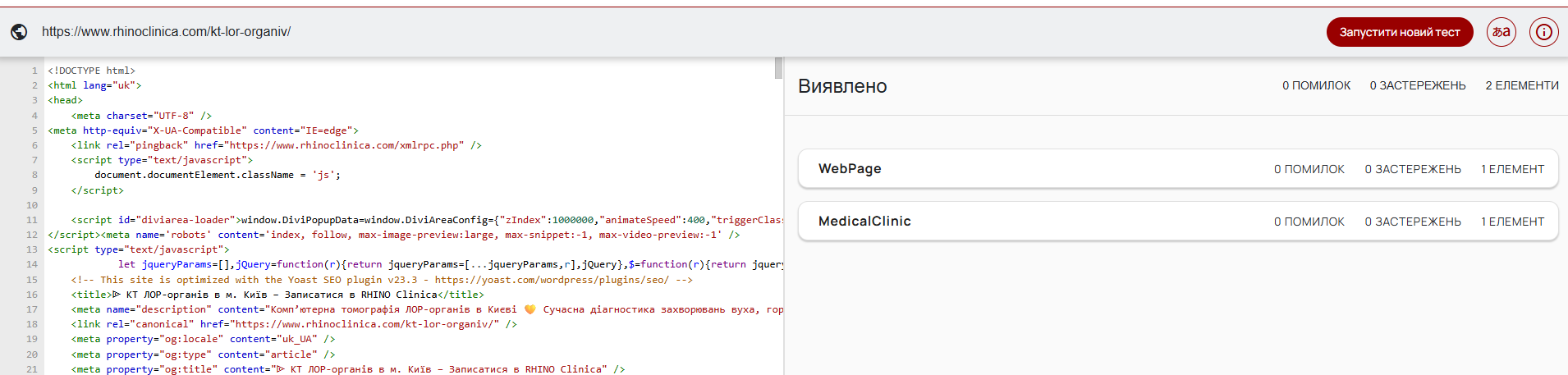Click line number 1 in the gutter
This screenshot has height=375, width=1568.
point(34,71)
